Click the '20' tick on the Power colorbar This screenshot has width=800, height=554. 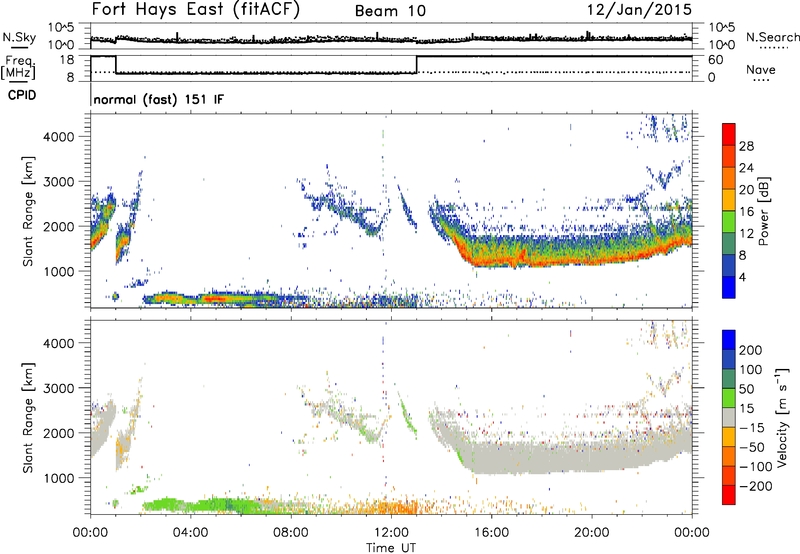746,190
